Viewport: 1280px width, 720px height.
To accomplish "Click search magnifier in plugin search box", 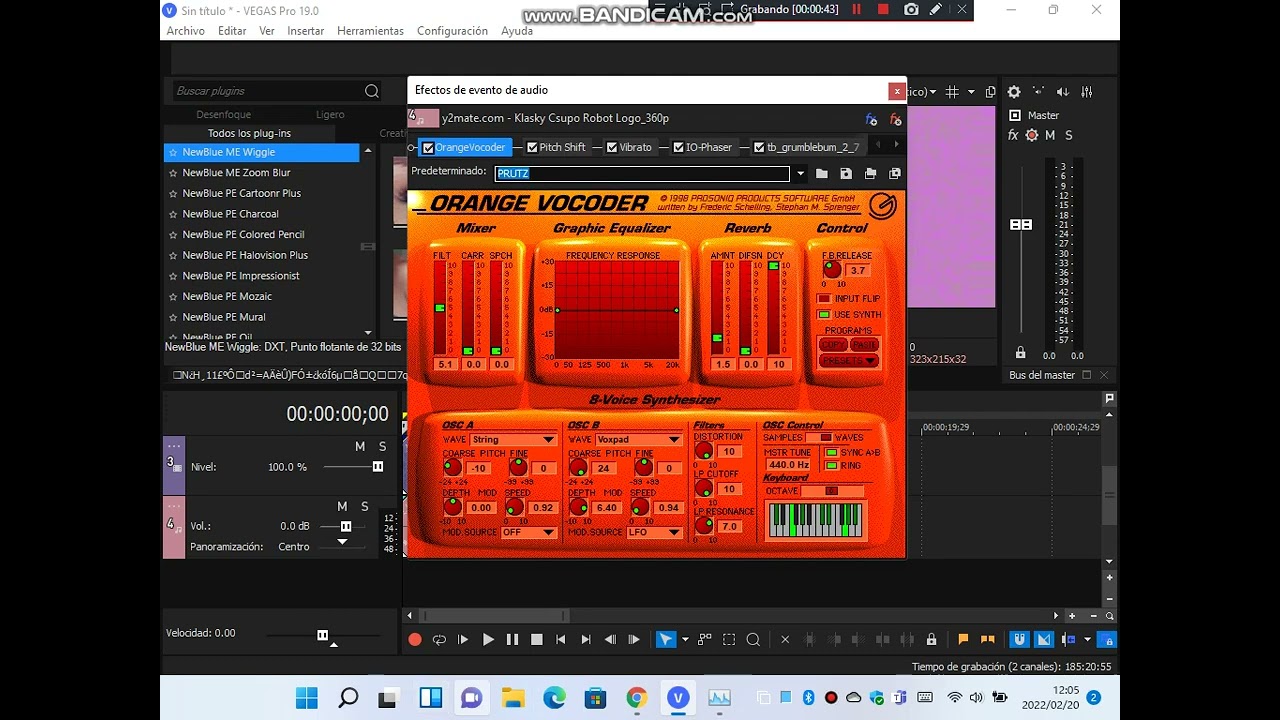I will click(372, 91).
